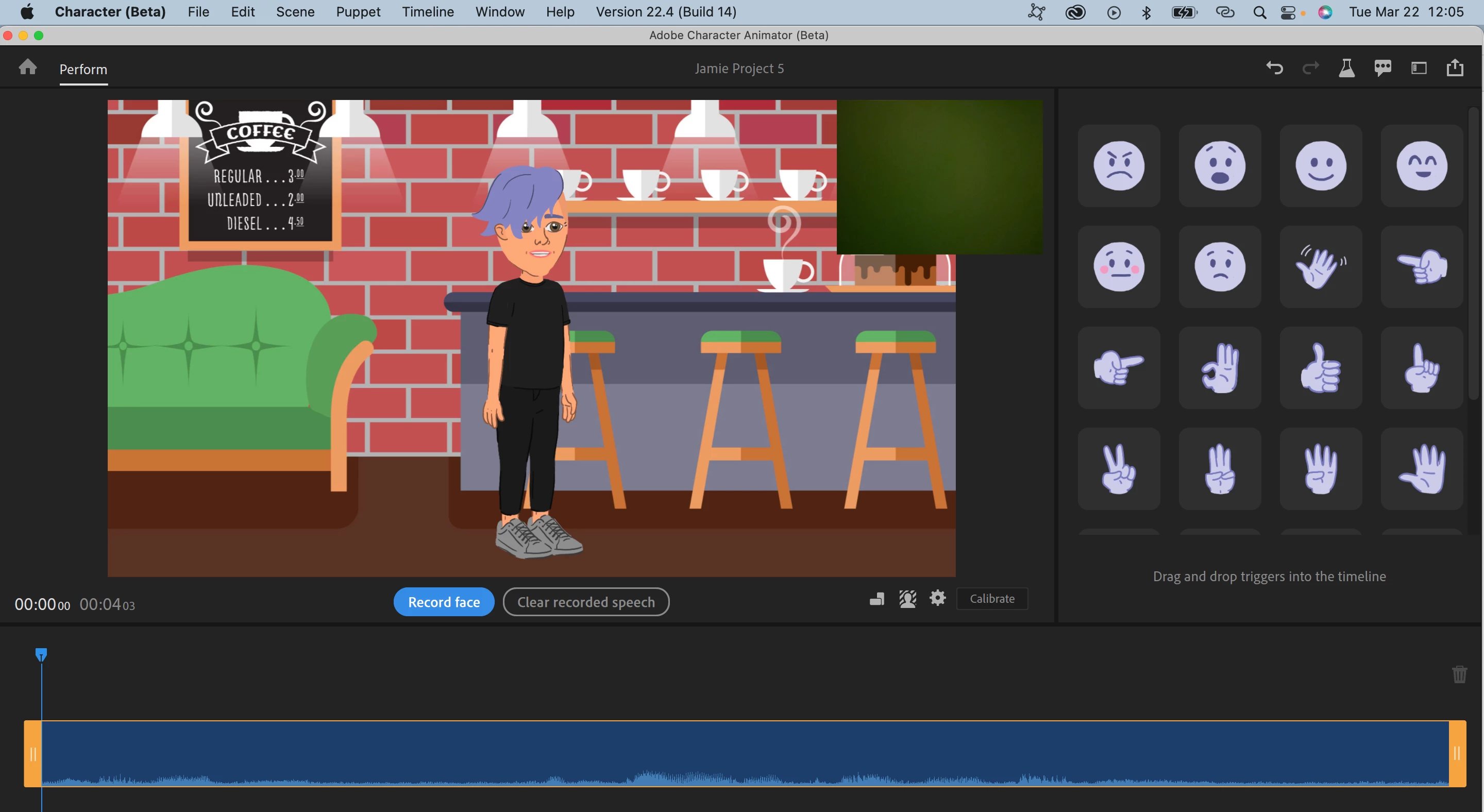This screenshot has width=1484, height=812.
Task: Click Clear recorded speech button
Action: (x=585, y=602)
